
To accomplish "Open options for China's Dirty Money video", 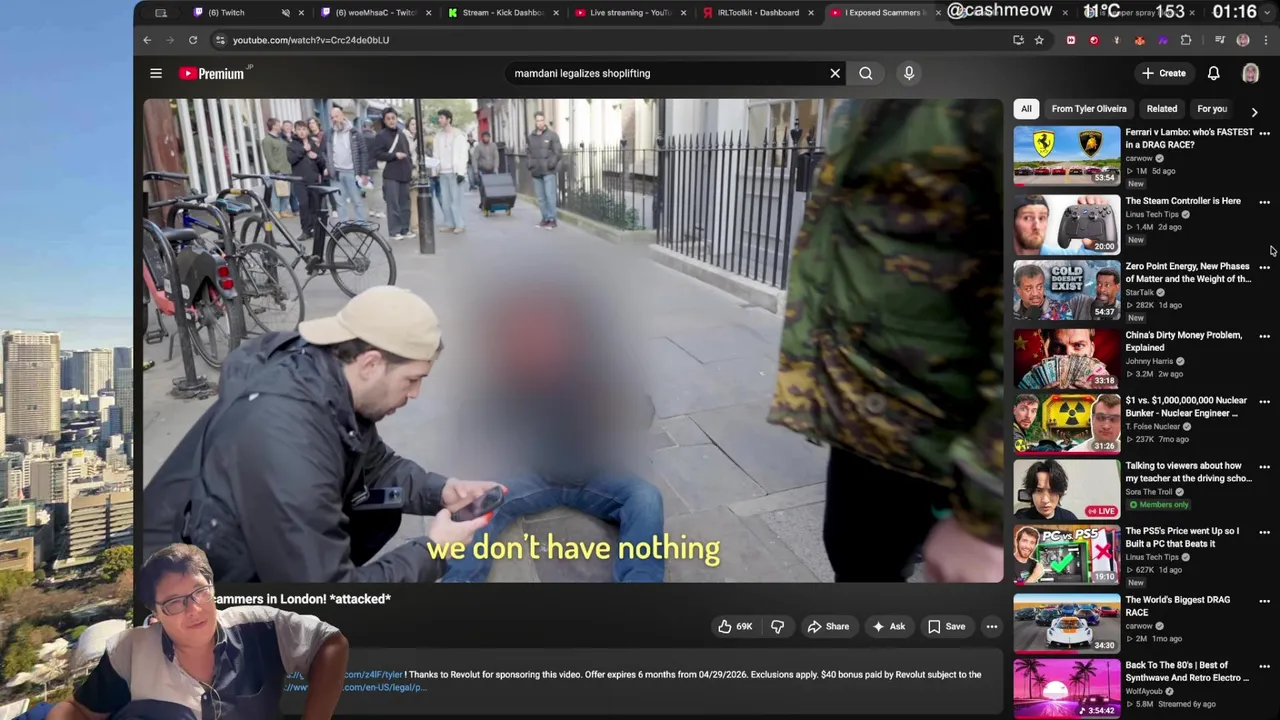I will click(x=1264, y=336).
